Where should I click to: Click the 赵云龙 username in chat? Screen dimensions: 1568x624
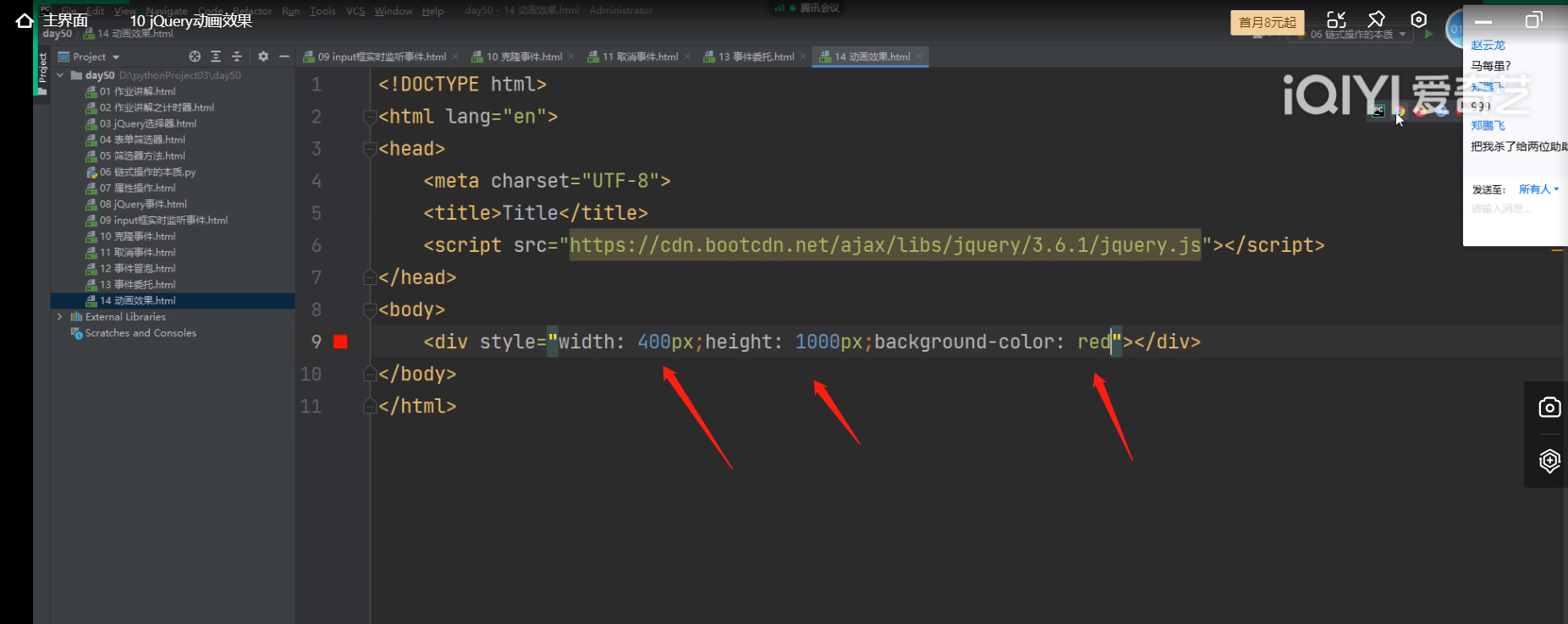[x=1488, y=46]
